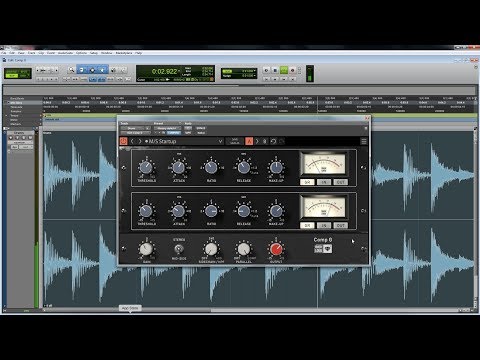The width and height of the screenshot is (480, 360).
Task: Click the link icon left of bottom compressor
Action: (x=124, y=211)
